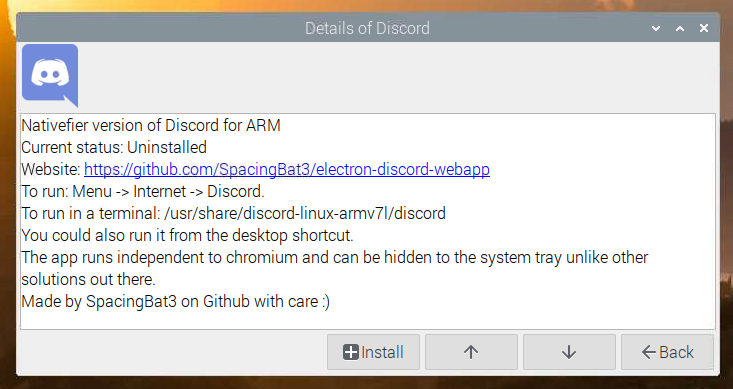Click the 'runs independent to chromium' sentence
Screen dimensions: 733x389
point(335,268)
